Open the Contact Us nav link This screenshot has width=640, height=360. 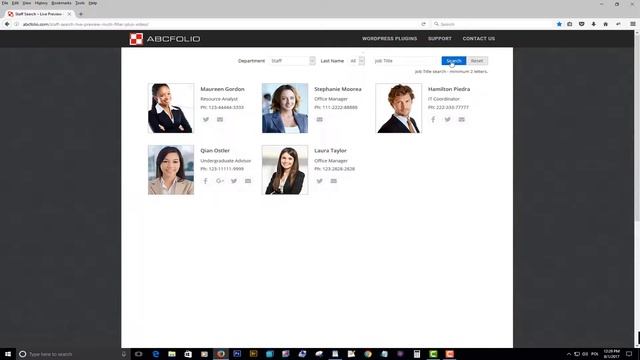click(479, 38)
